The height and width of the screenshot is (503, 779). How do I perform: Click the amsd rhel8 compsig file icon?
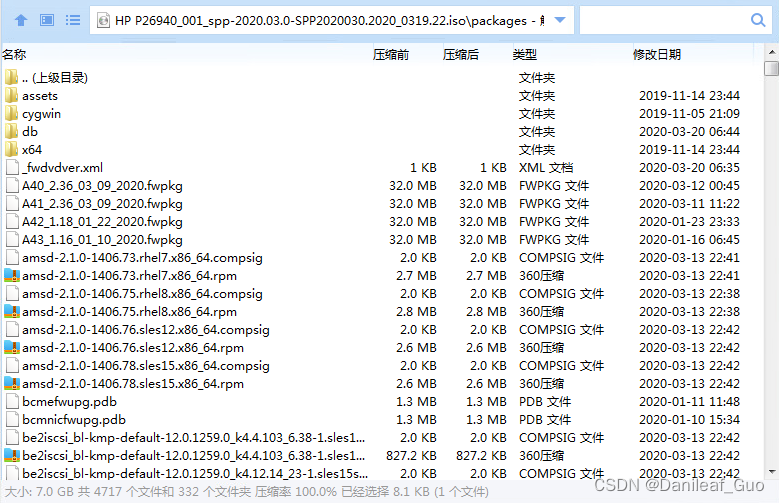point(12,293)
